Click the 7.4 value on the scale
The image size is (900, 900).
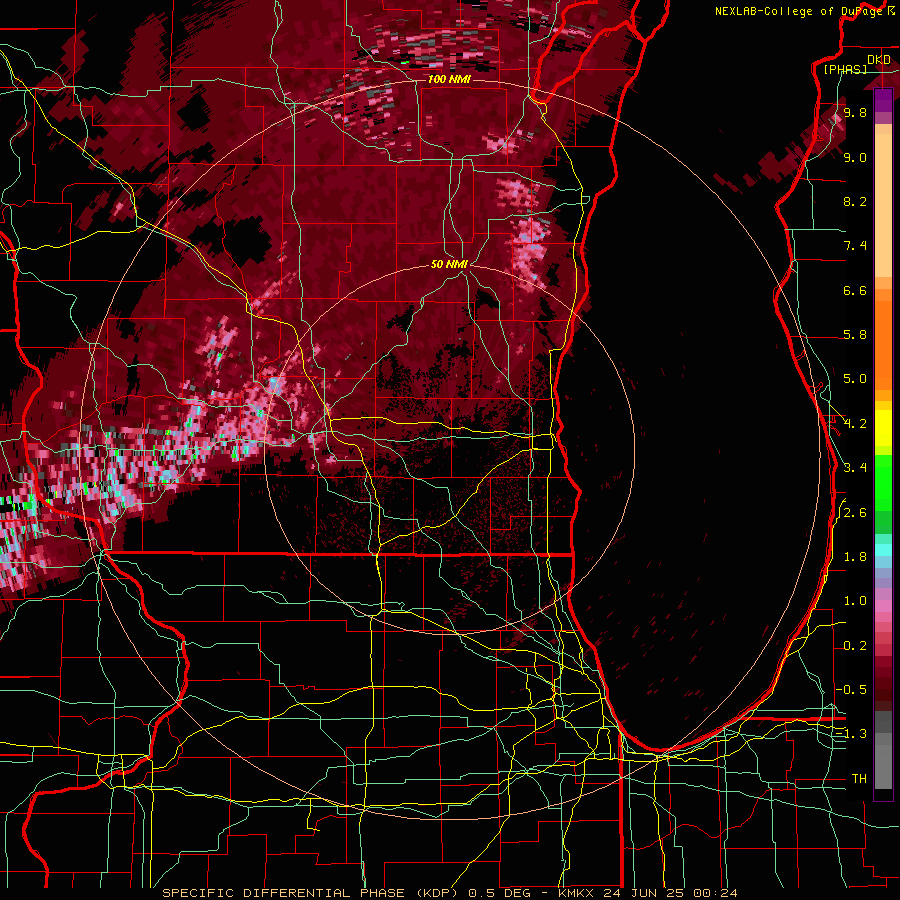tap(855, 246)
